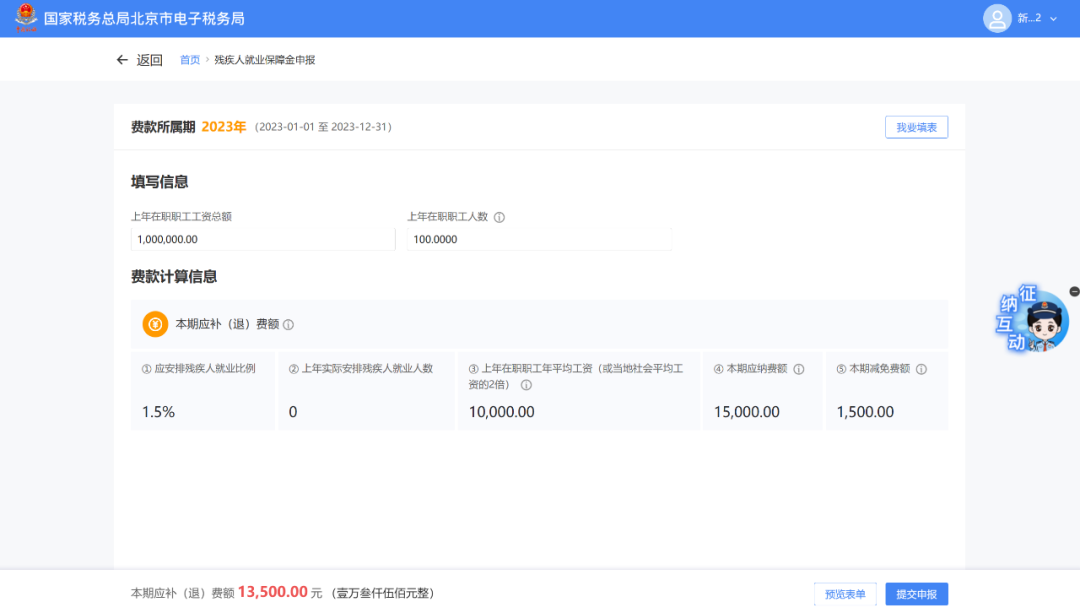Viewport: 1080px width, 613px height.
Task: Click the 预览表单 button
Action: [x=845, y=594]
